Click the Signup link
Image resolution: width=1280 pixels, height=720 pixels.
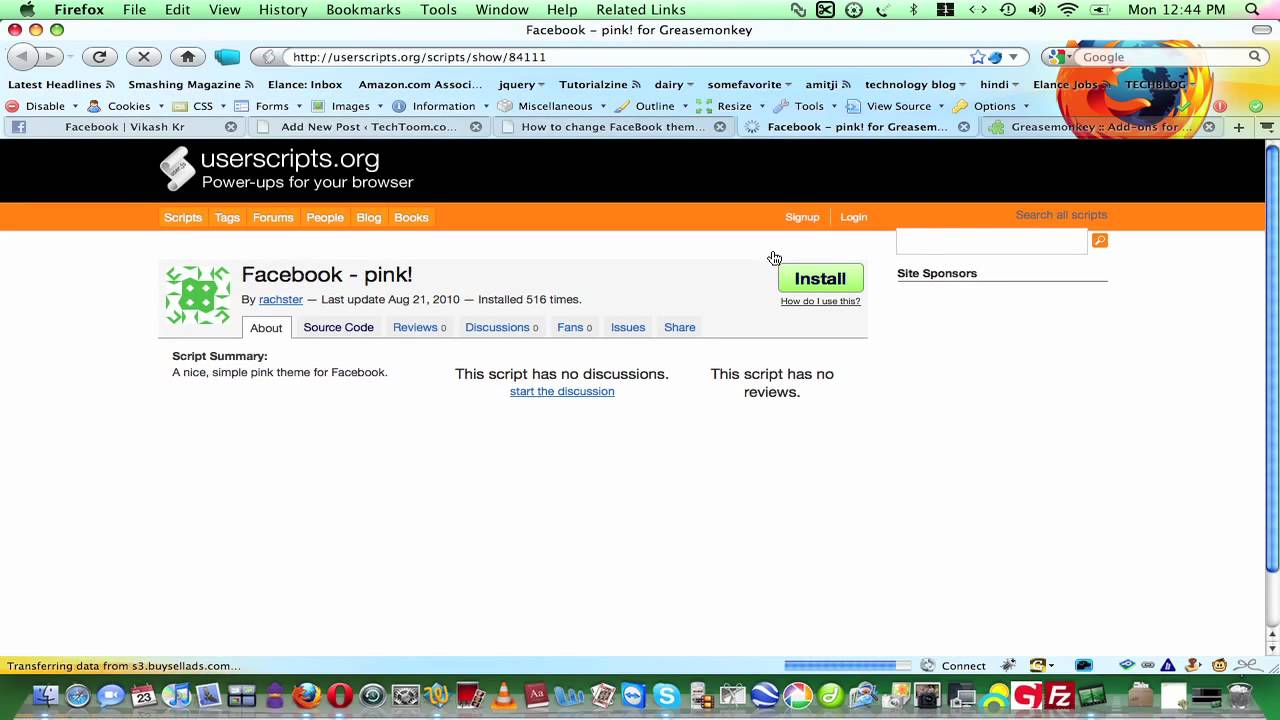(802, 217)
